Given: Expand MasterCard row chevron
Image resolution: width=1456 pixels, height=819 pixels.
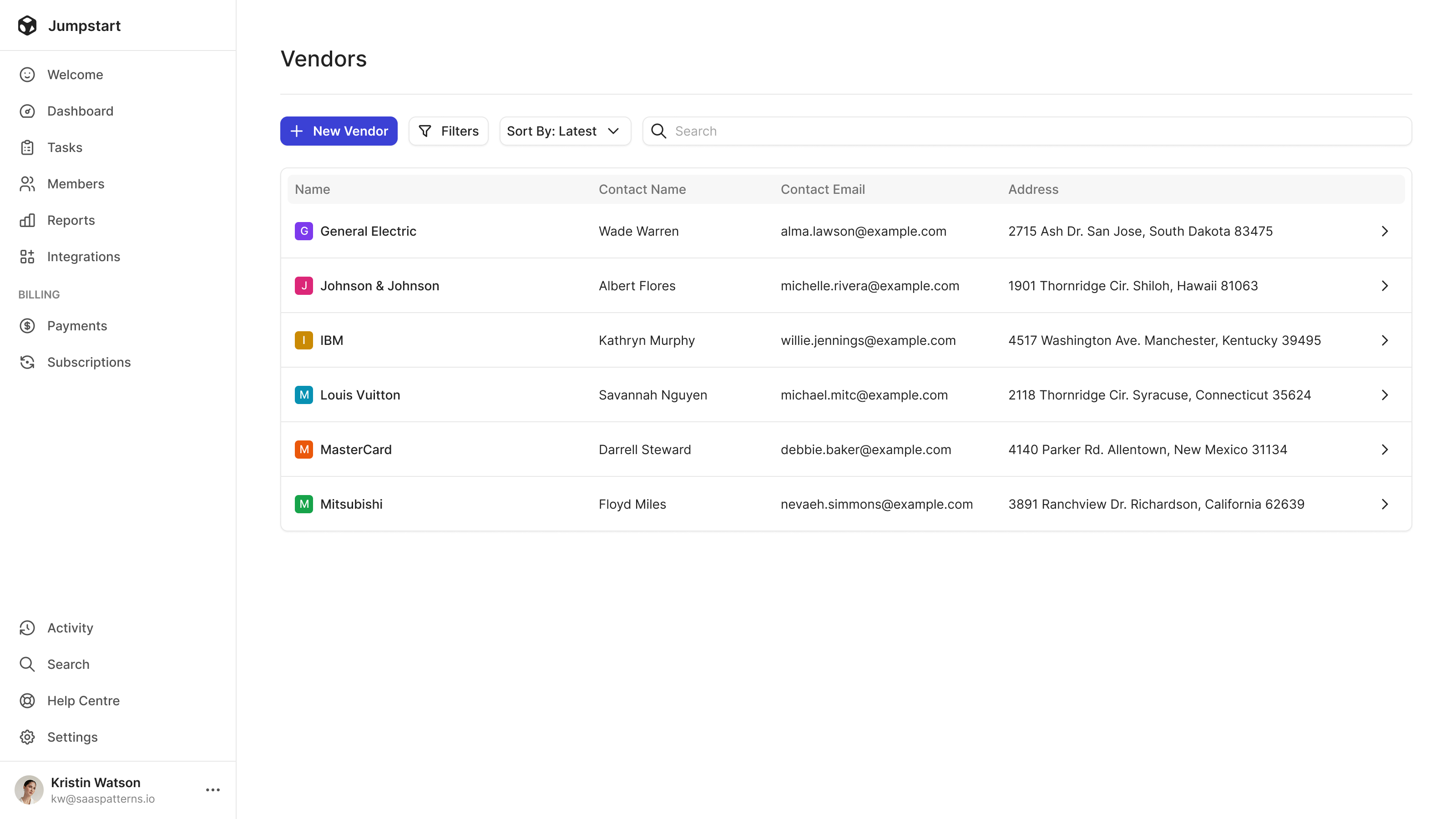Looking at the screenshot, I should coord(1385,450).
